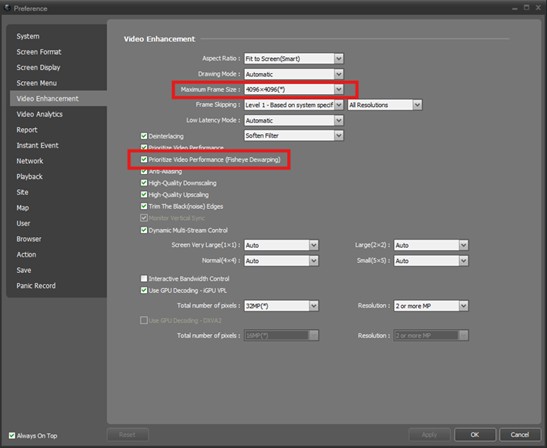Viewport: 547px width, 448px height.
Task: Open the Aspect Ratio dropdown
Action: [294, 59]
